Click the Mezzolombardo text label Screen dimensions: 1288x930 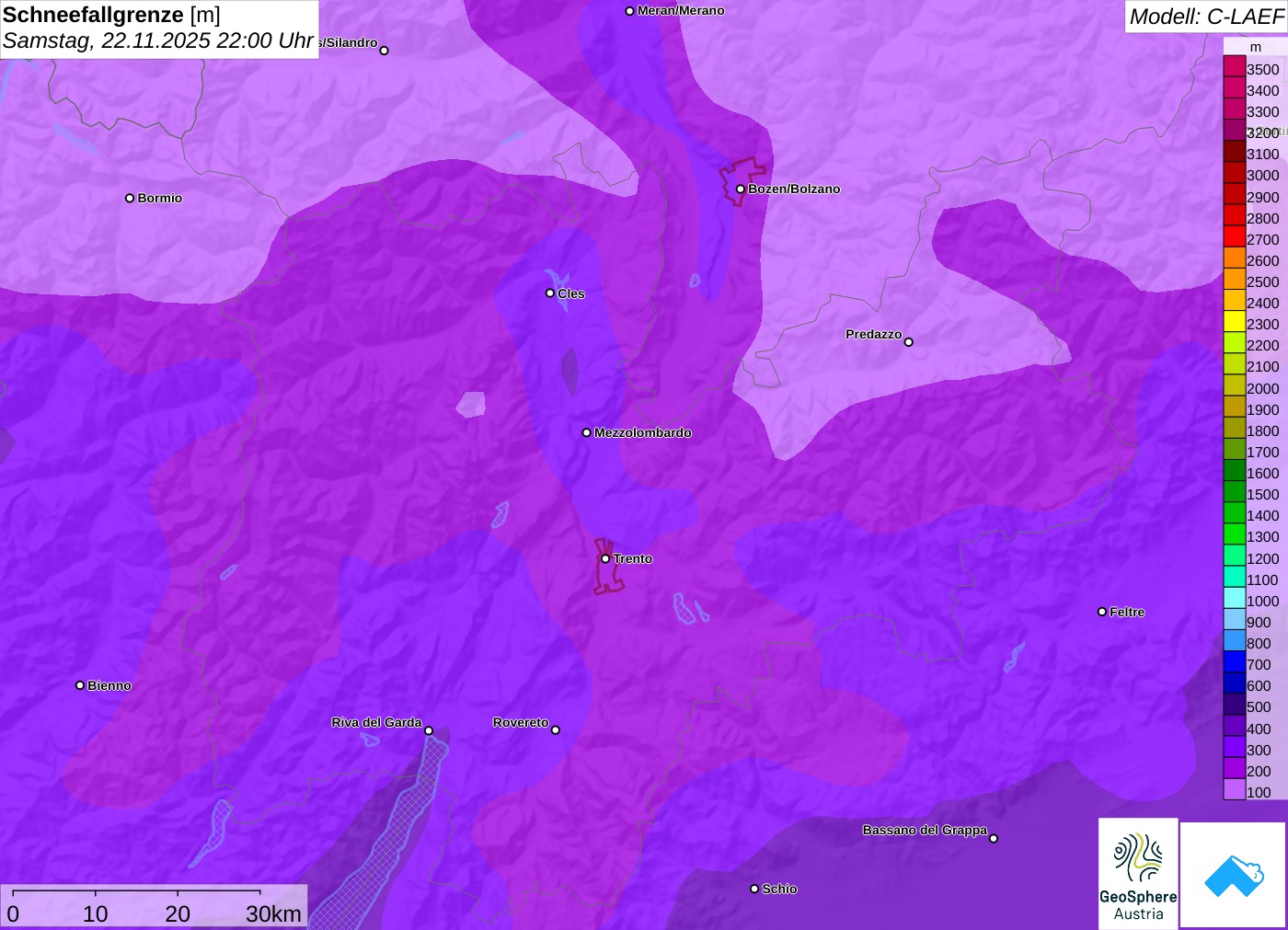click(643, 432)
